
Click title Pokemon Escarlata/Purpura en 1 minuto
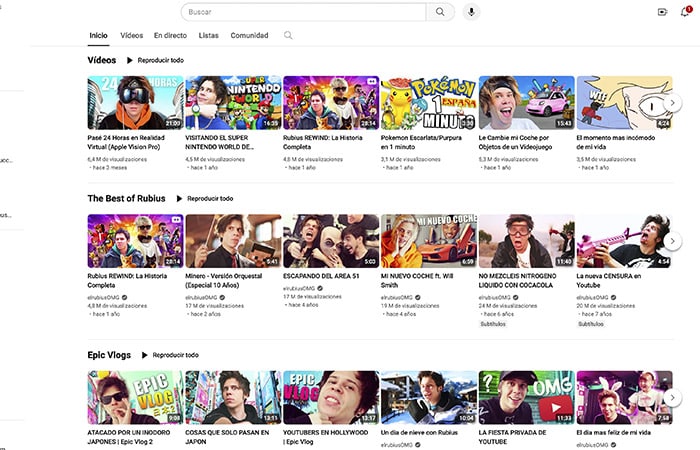pyautogui.click(x=421, y=142)
